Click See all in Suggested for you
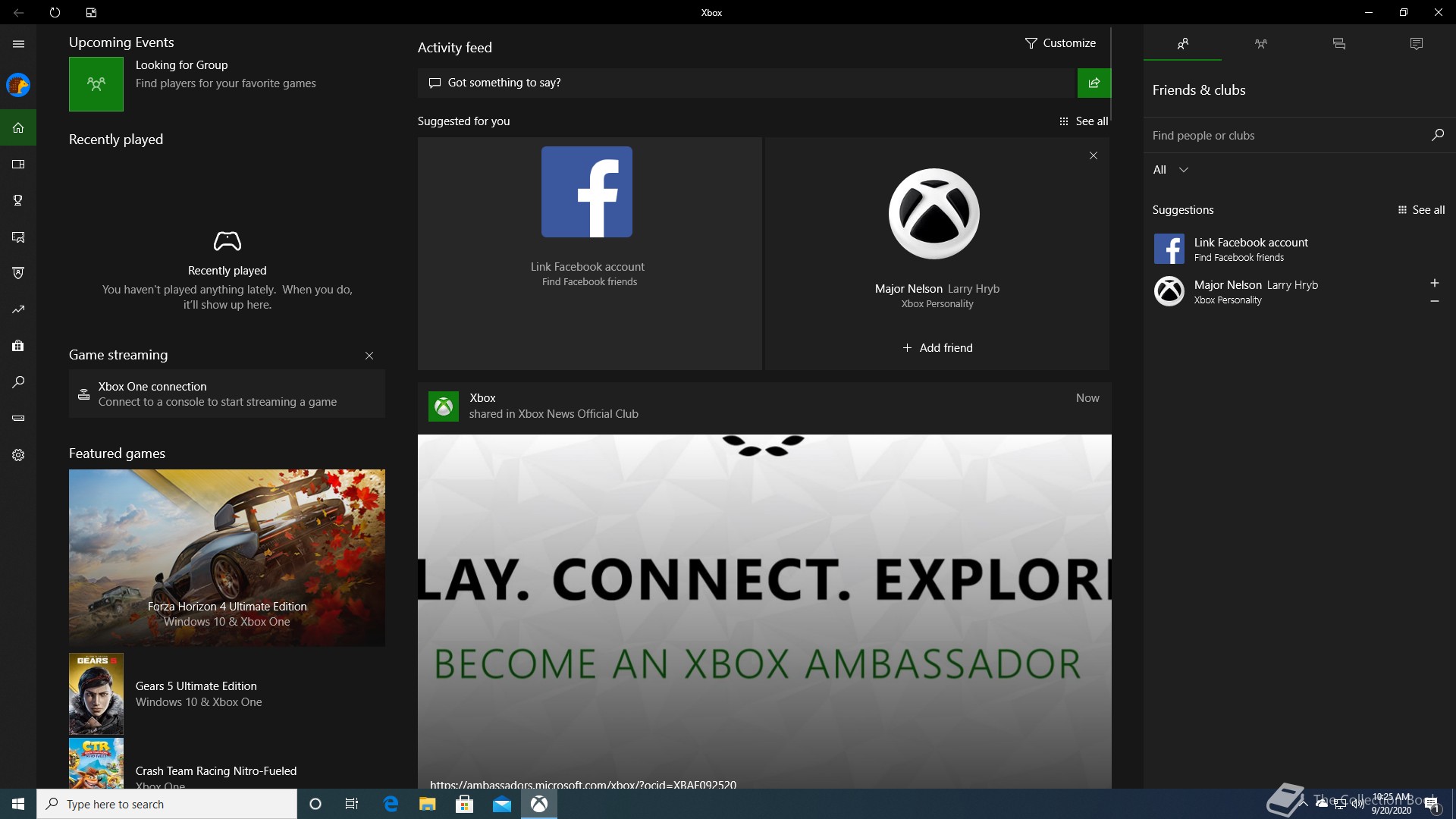This screenshot has width=1456, height=819. pos(1084,121)
